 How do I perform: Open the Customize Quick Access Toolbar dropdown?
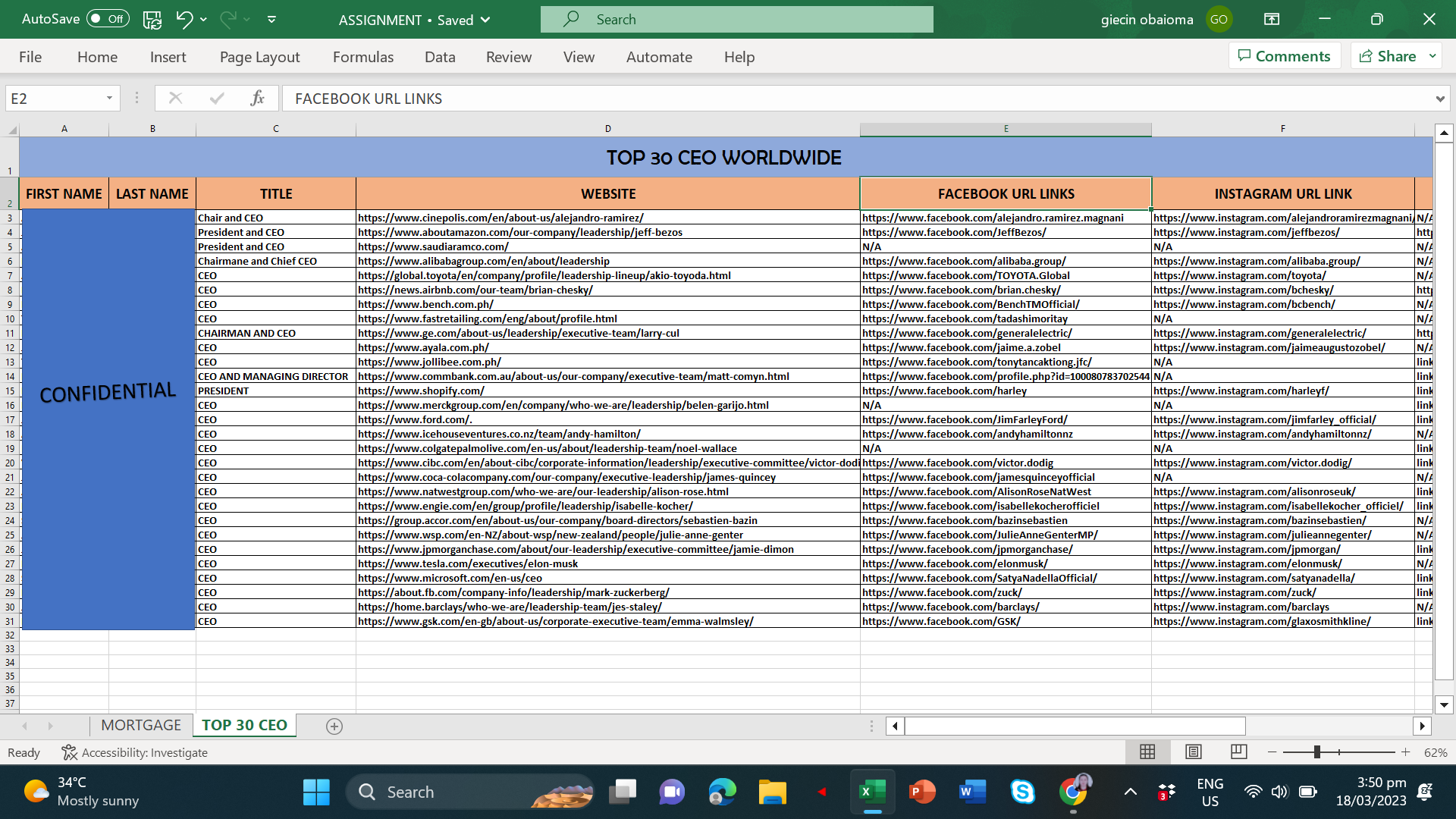(x=271, y=20)
